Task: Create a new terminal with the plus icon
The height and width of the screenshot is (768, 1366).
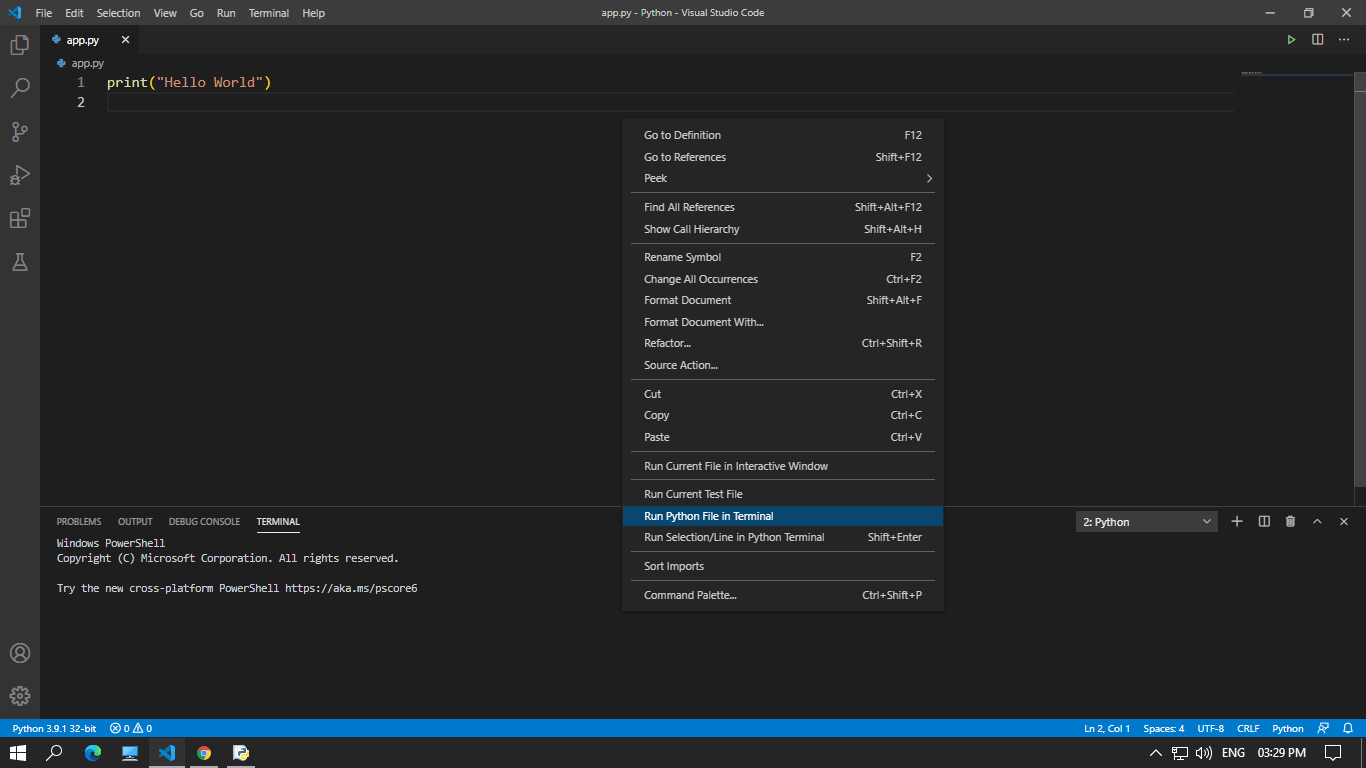Action: tap(1237, 521)
